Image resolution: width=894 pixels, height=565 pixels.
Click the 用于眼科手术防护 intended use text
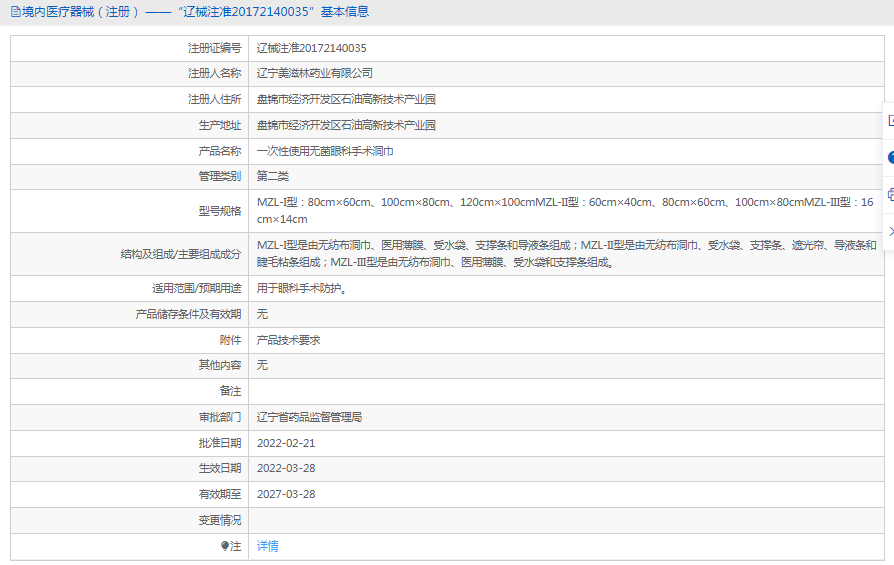303,289
